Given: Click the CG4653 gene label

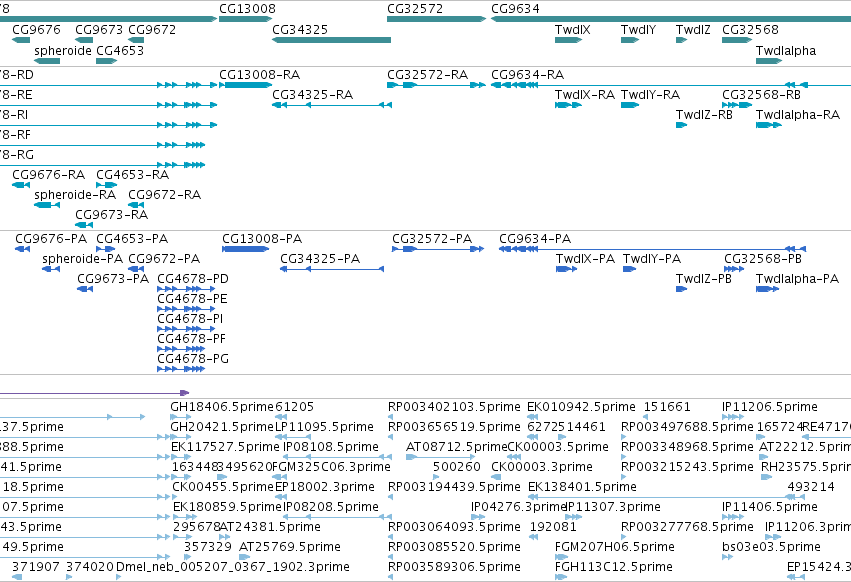Looking at the screenshot, I should coord(120,50).
